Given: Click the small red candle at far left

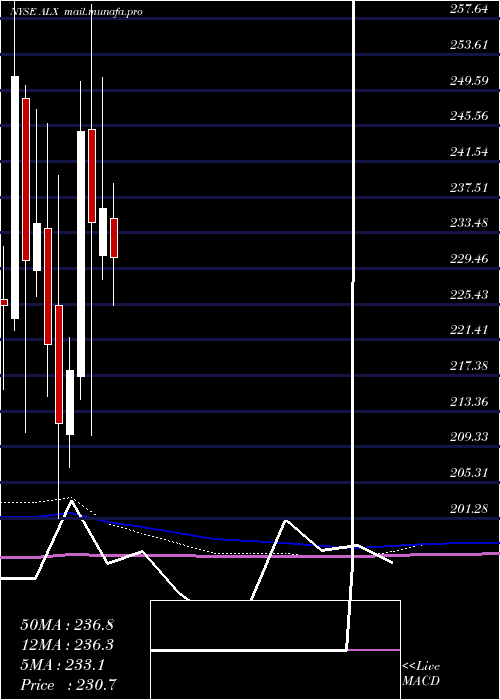Looking at the screenshot, I should [x=4, y=303].
